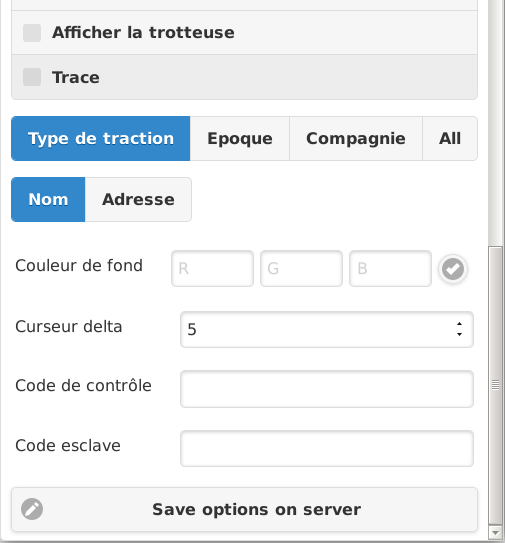Click the G color value field
The width and height of the screenshot is (505, 543).
(x=301, y=269)
